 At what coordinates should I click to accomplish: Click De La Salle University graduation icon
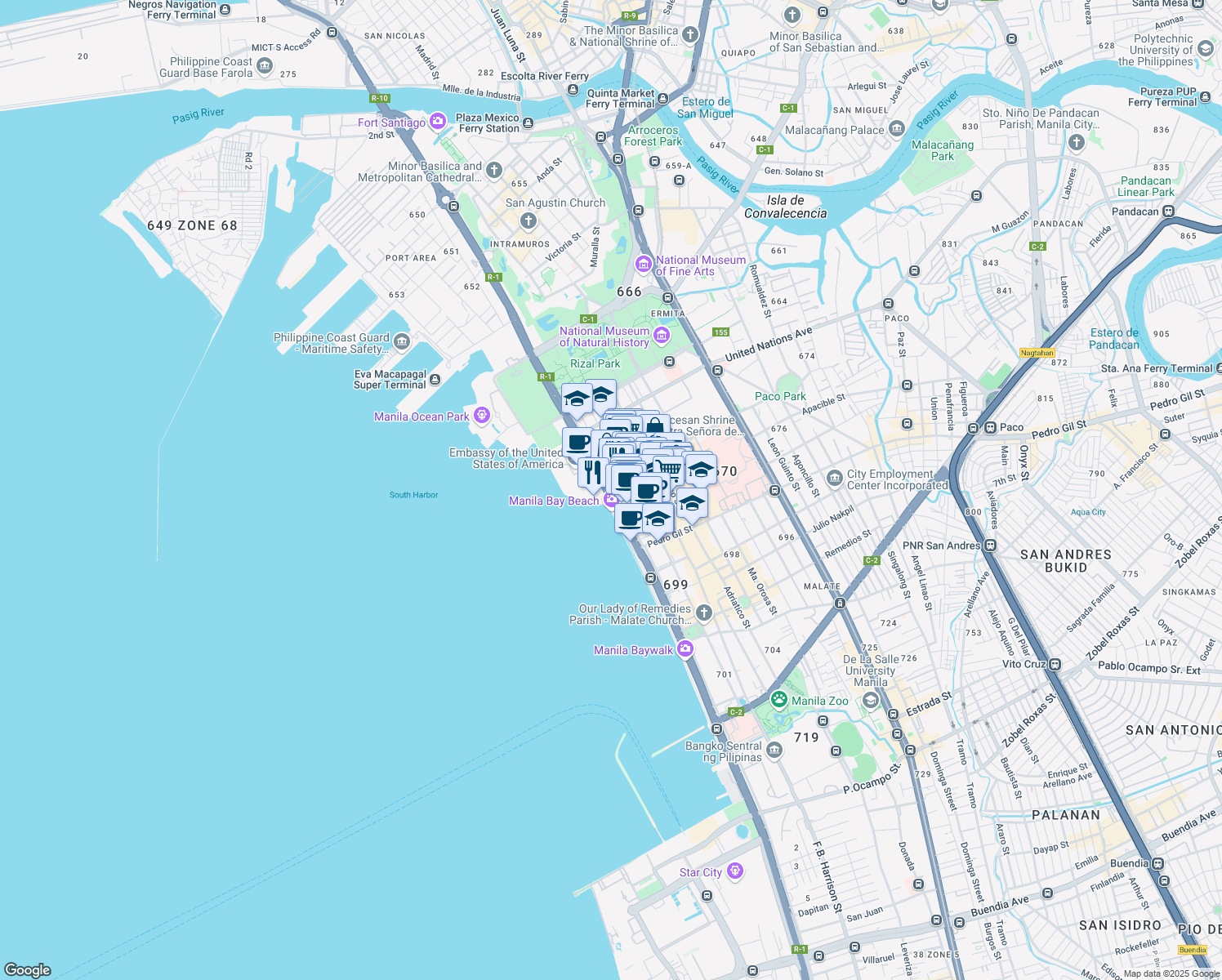871,700
